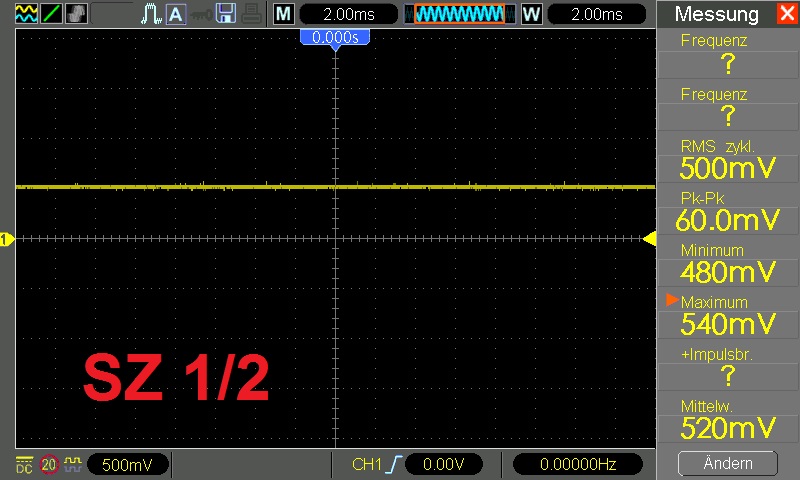This screenshot has height=480, width=800.
Task: Click the CH1 trigger source label
Action: click(366, 464)
